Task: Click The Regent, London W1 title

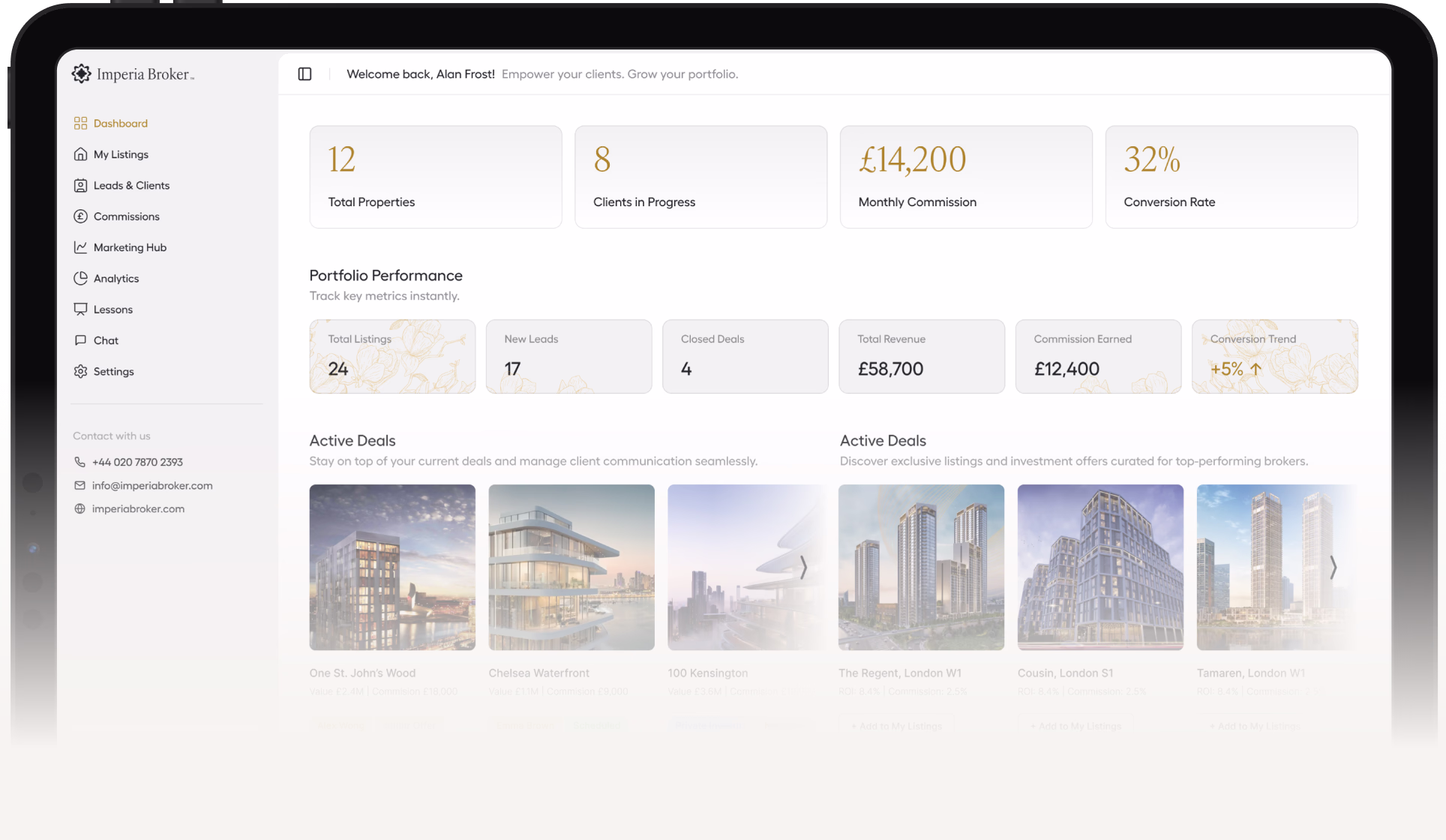Action: [x=900, y=673]
